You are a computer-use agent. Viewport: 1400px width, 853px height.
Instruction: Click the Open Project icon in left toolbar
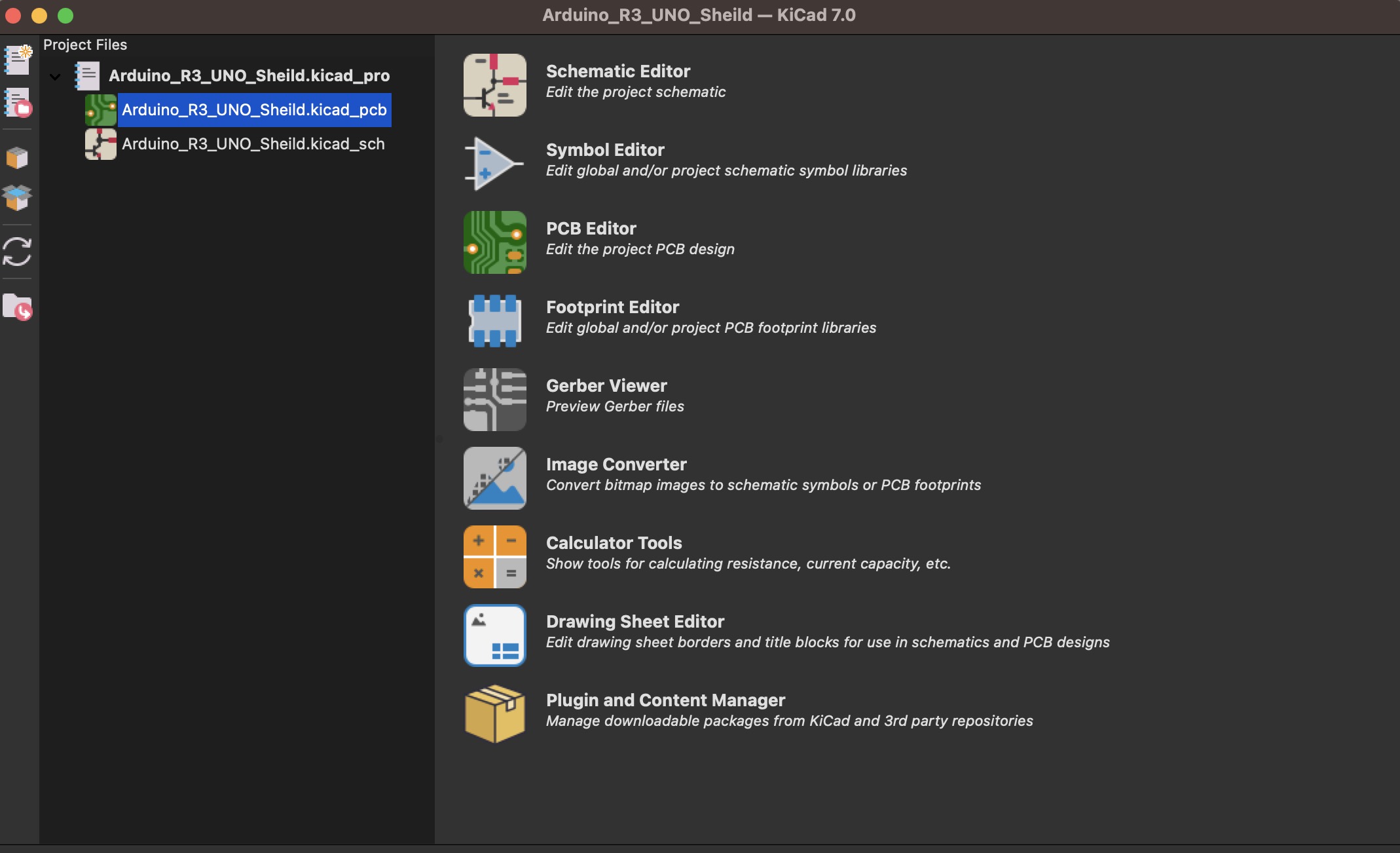[x=18, y=104]
